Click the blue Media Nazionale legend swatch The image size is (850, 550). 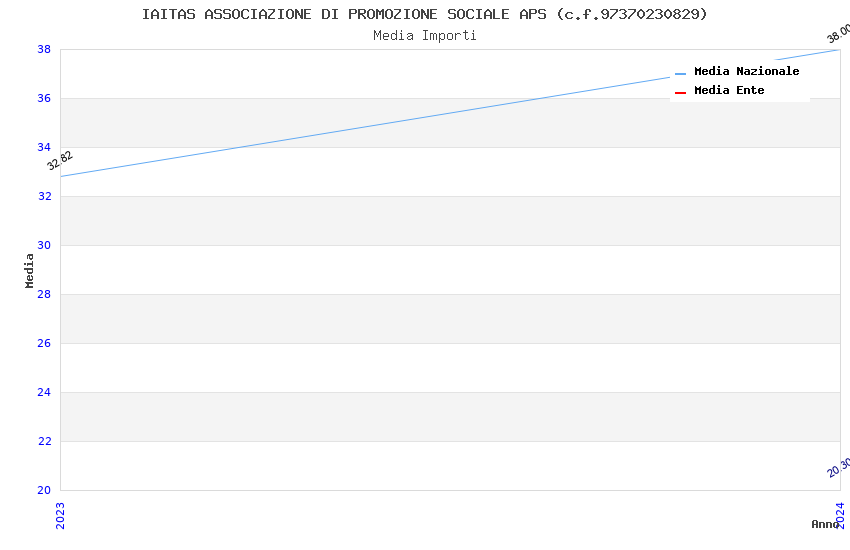[x=680, y=73]
